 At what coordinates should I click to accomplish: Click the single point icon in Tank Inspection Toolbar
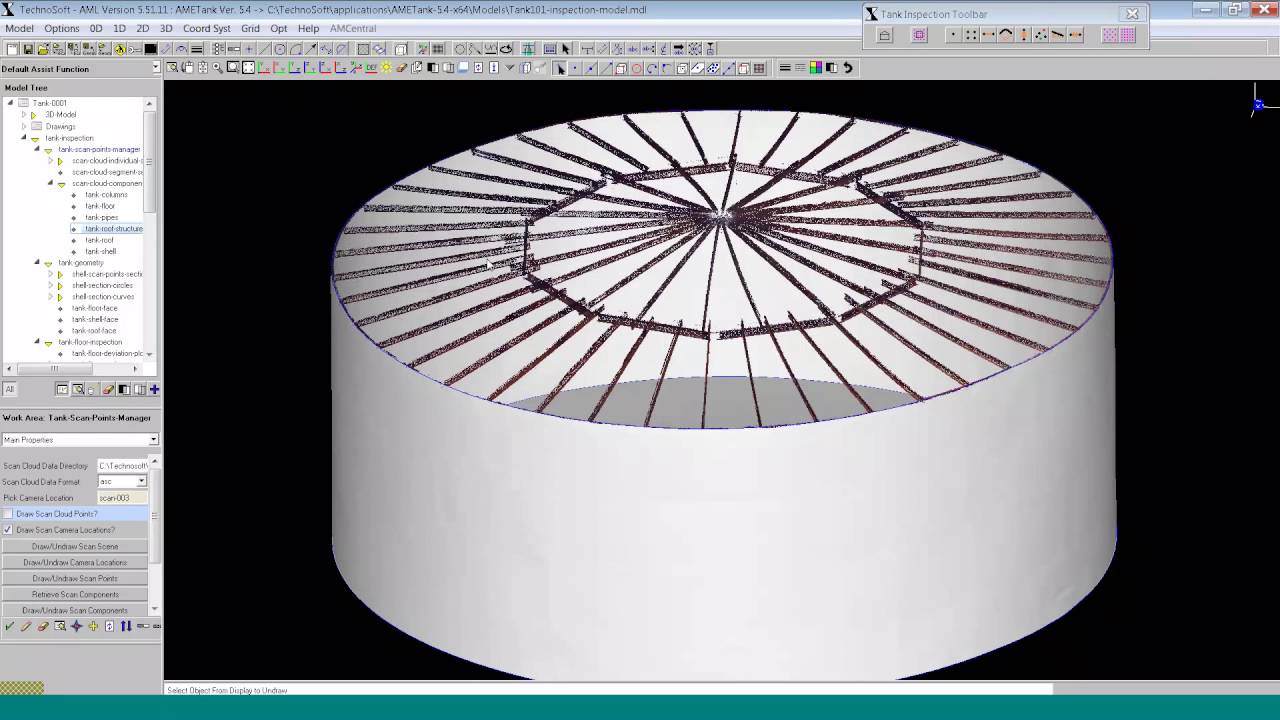tap(953, 35)
